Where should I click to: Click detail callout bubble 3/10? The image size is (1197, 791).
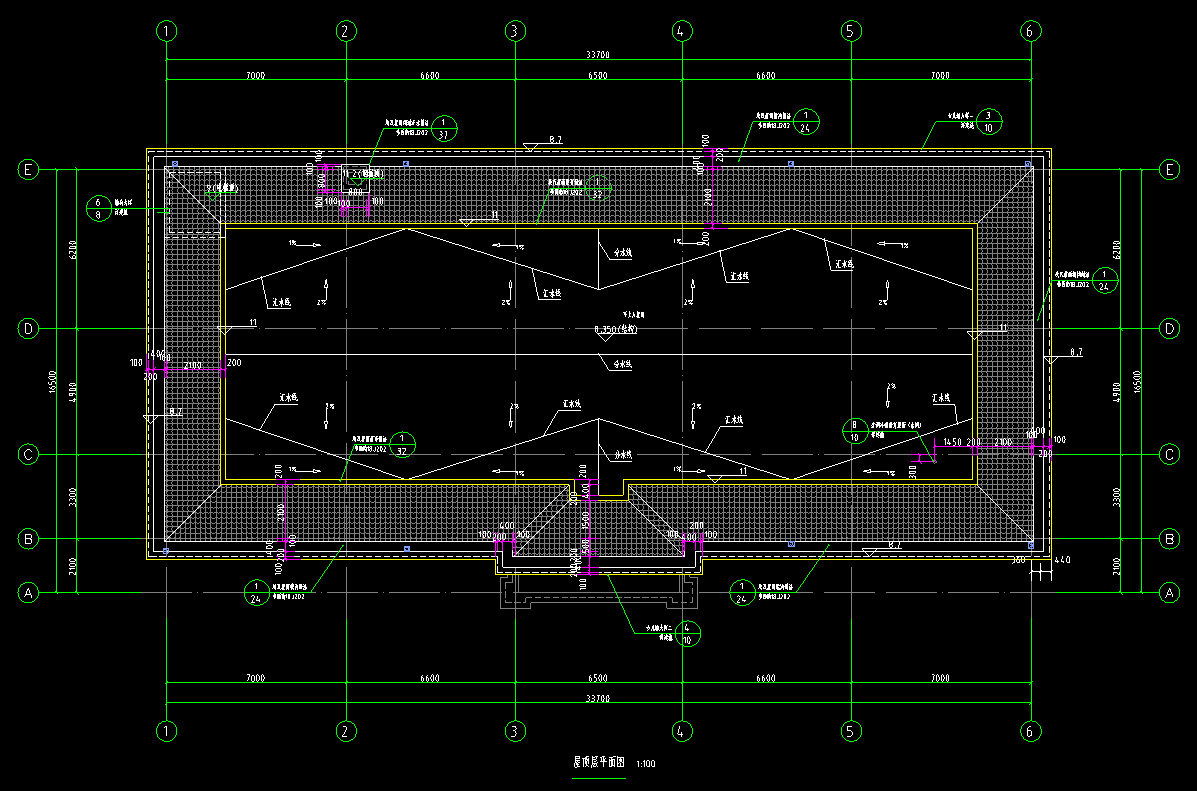click(x=989, y=121)
